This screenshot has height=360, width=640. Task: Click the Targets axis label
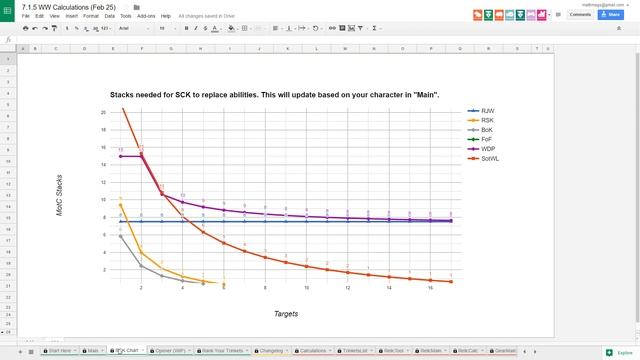tap(286, 313)
